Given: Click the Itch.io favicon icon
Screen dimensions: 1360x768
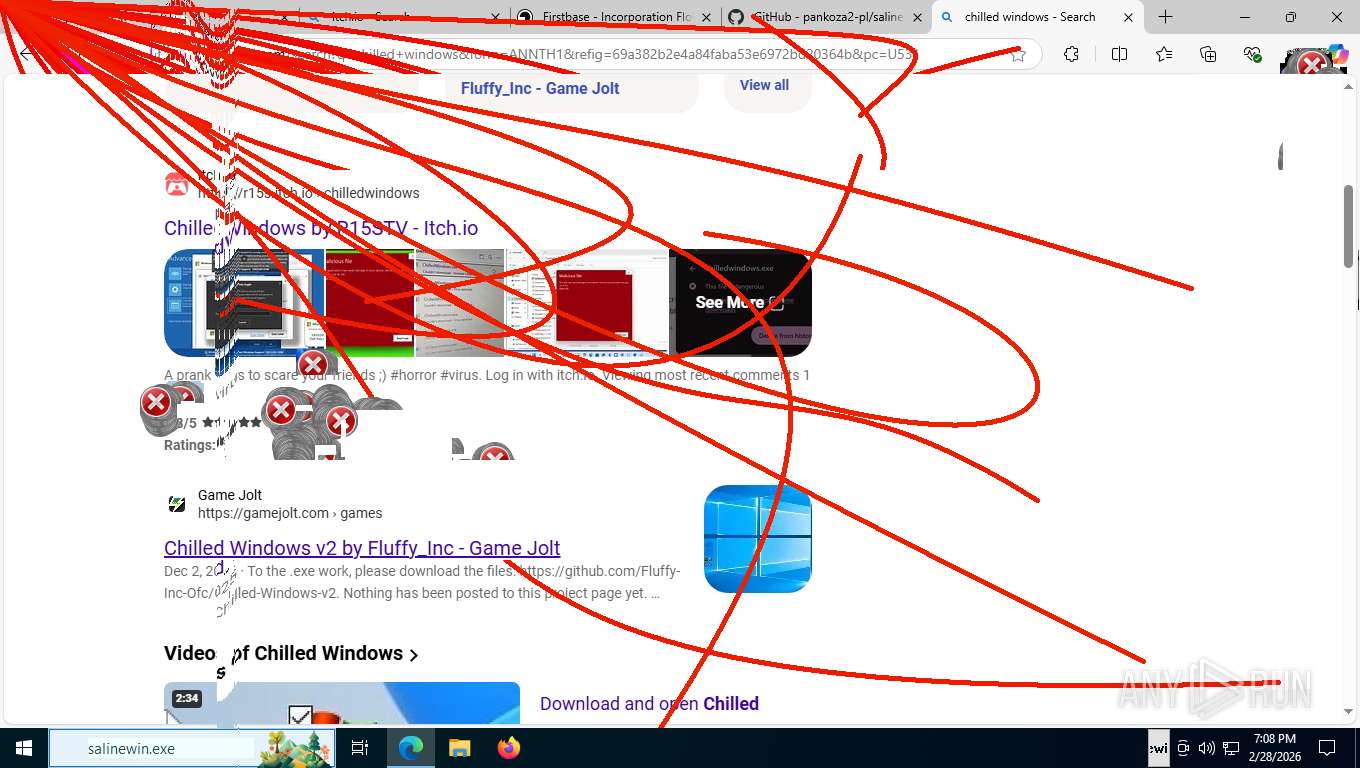Looking at the screenshot, I should 177,184.
